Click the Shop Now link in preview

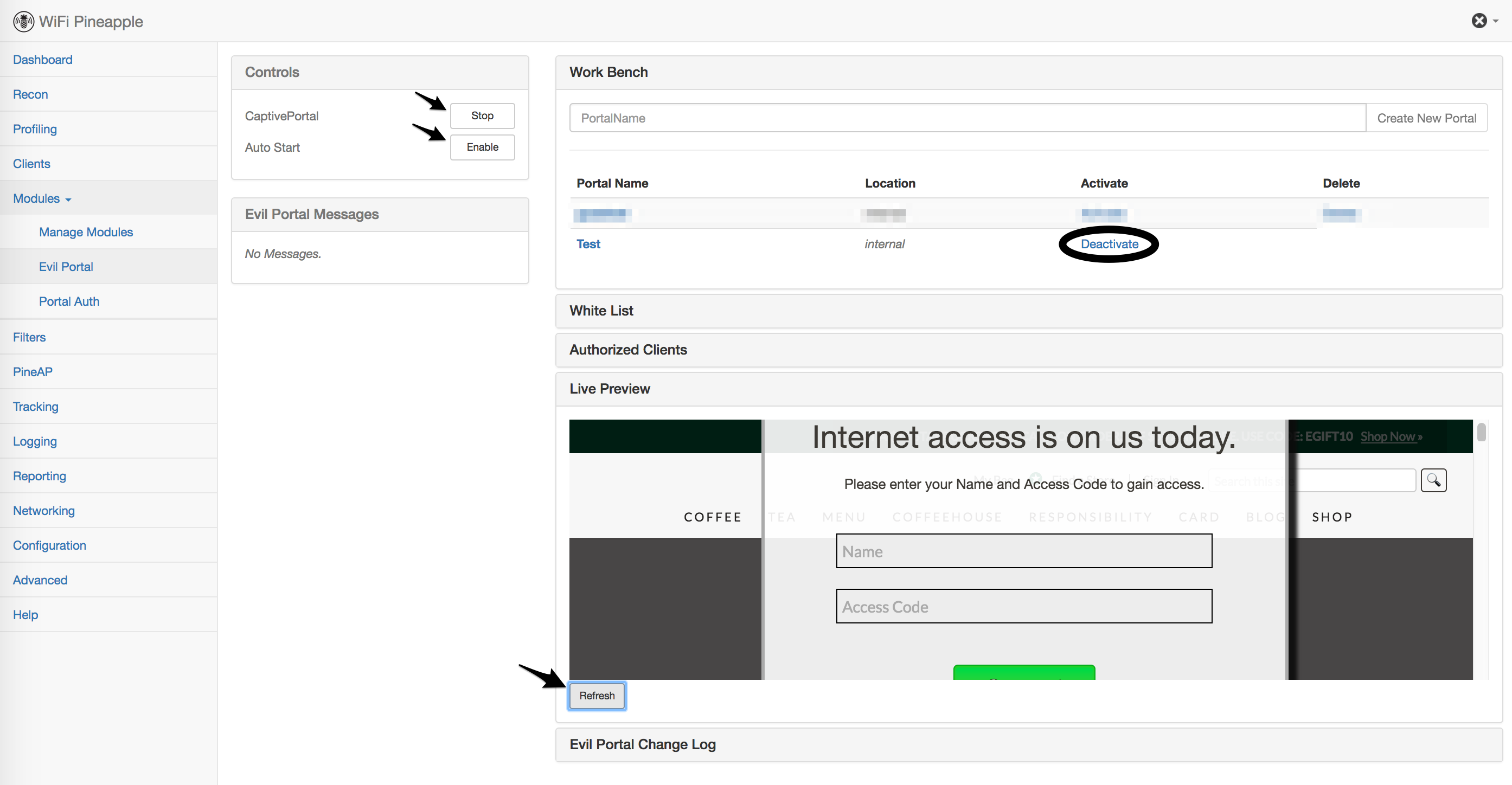[1391, 436]
